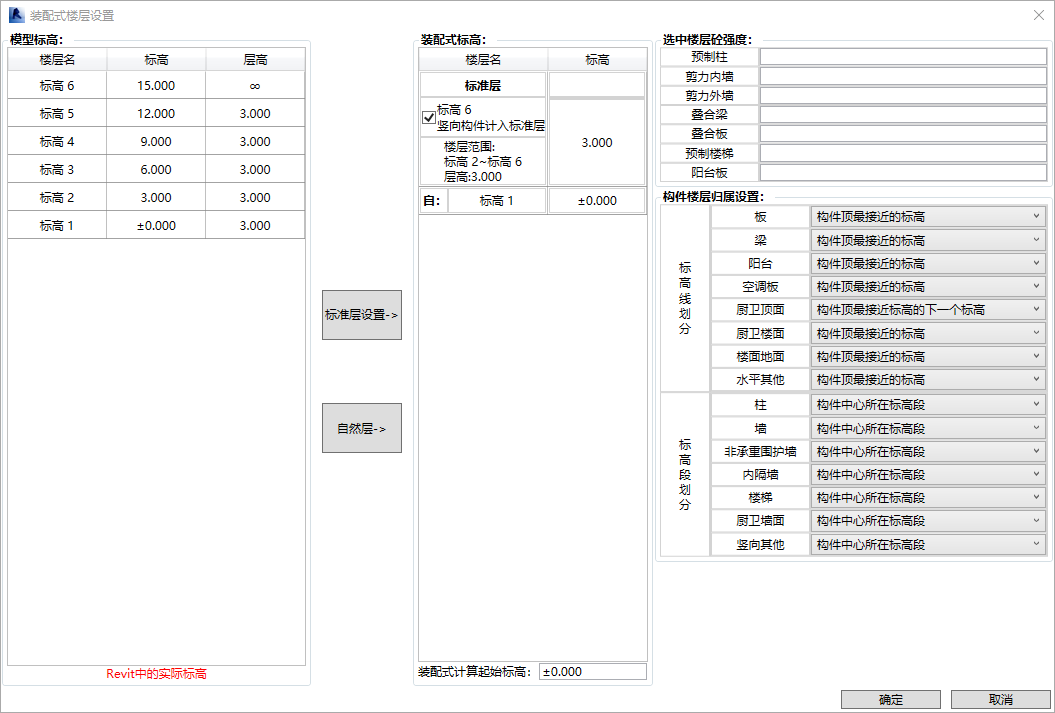Viewport: 1055px width, 713px height.
Task: Click the Revit中的实际标高 red note
Action: click(157, 673)
